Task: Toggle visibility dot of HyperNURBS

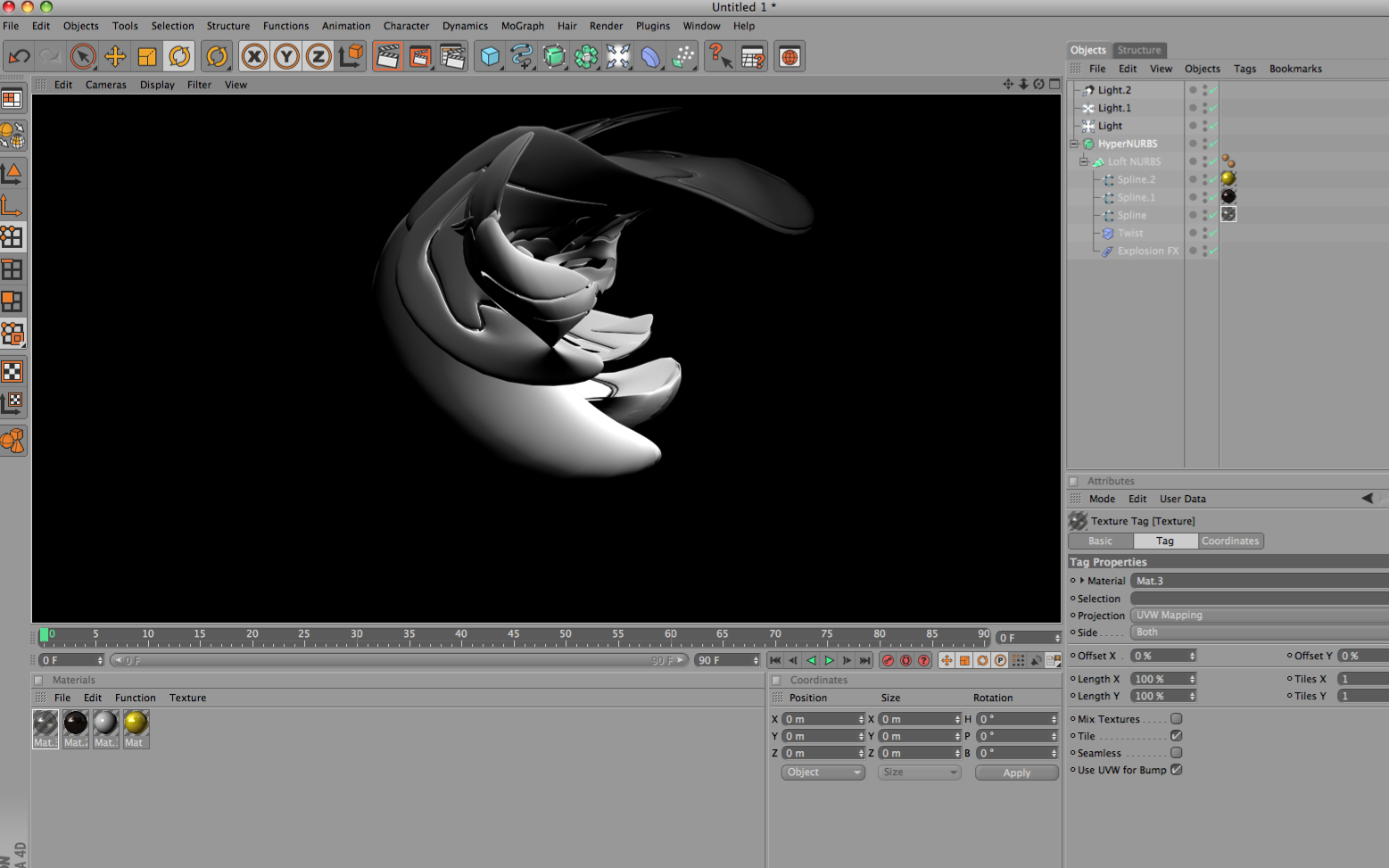Action: point(1193,144)
